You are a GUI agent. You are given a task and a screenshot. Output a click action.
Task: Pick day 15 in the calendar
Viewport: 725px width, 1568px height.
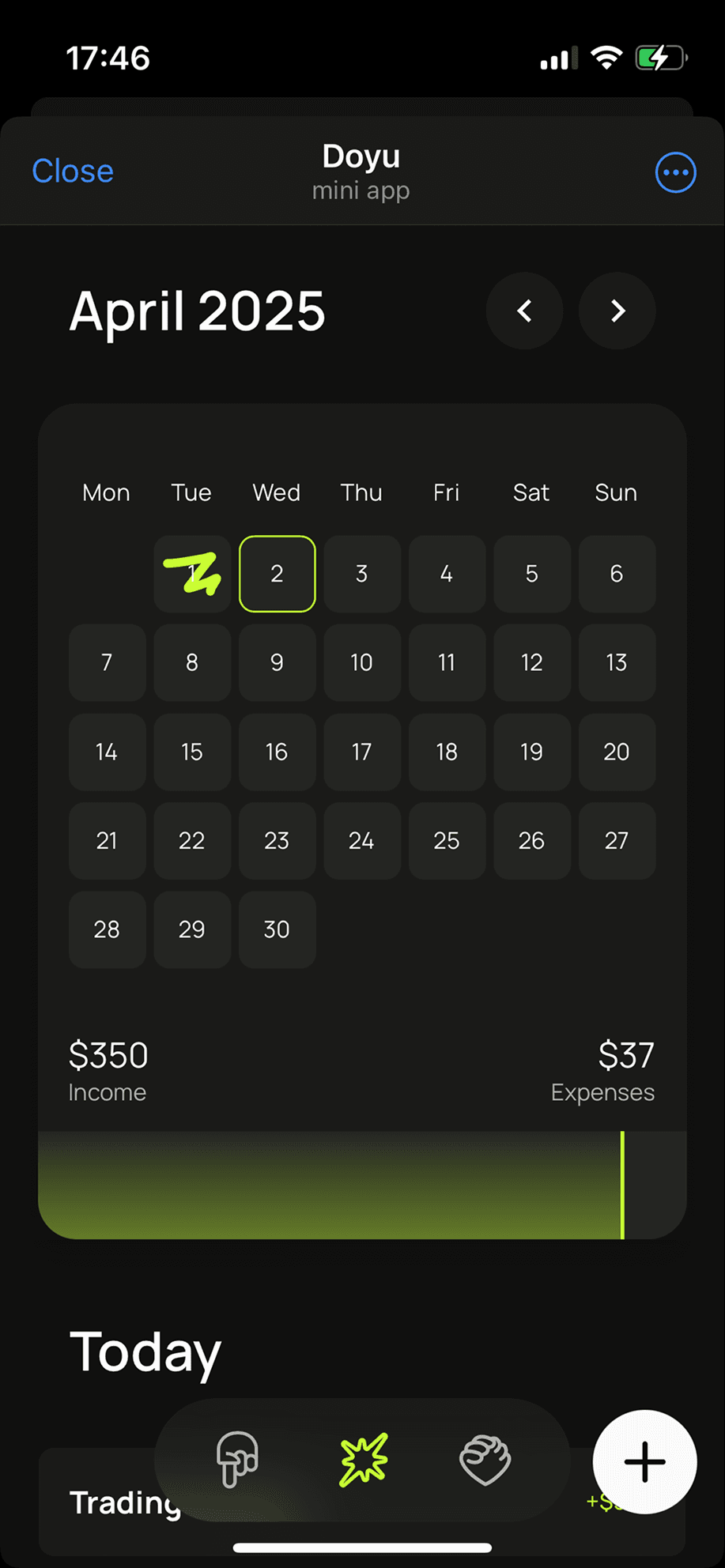click(x=192, y=752)
